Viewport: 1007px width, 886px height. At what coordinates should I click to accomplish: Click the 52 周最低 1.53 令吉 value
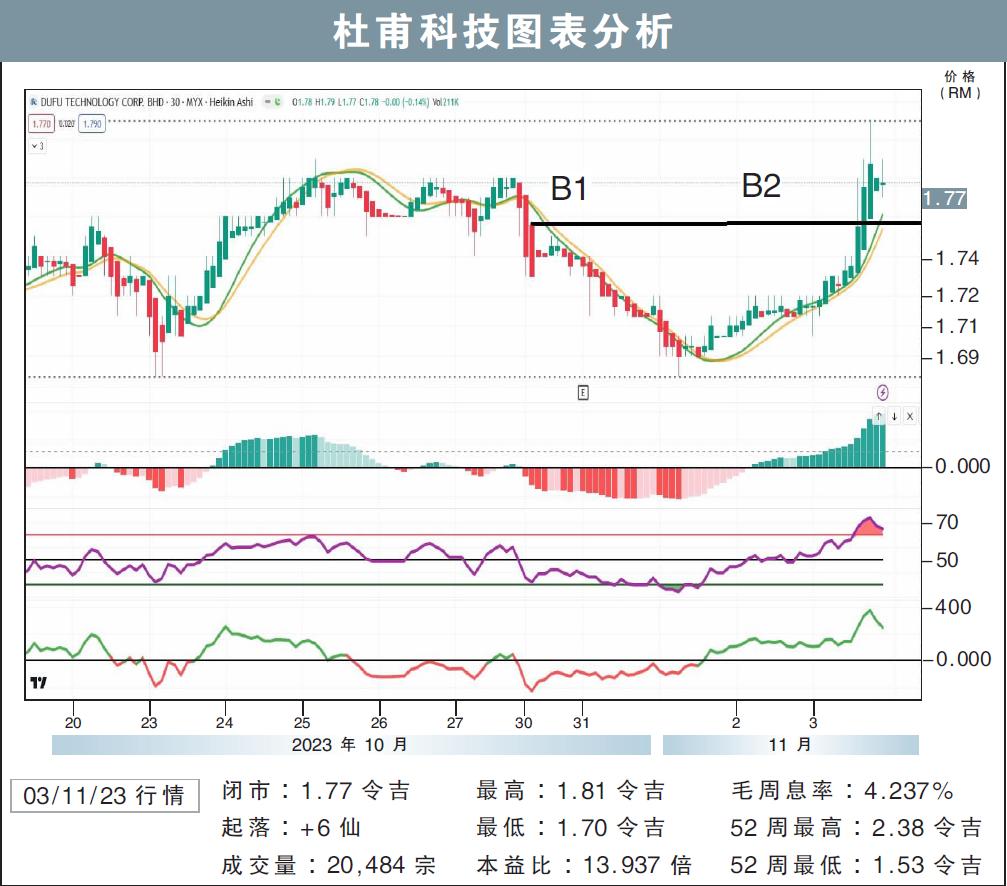pyautogui.click(x=855, y=865)
